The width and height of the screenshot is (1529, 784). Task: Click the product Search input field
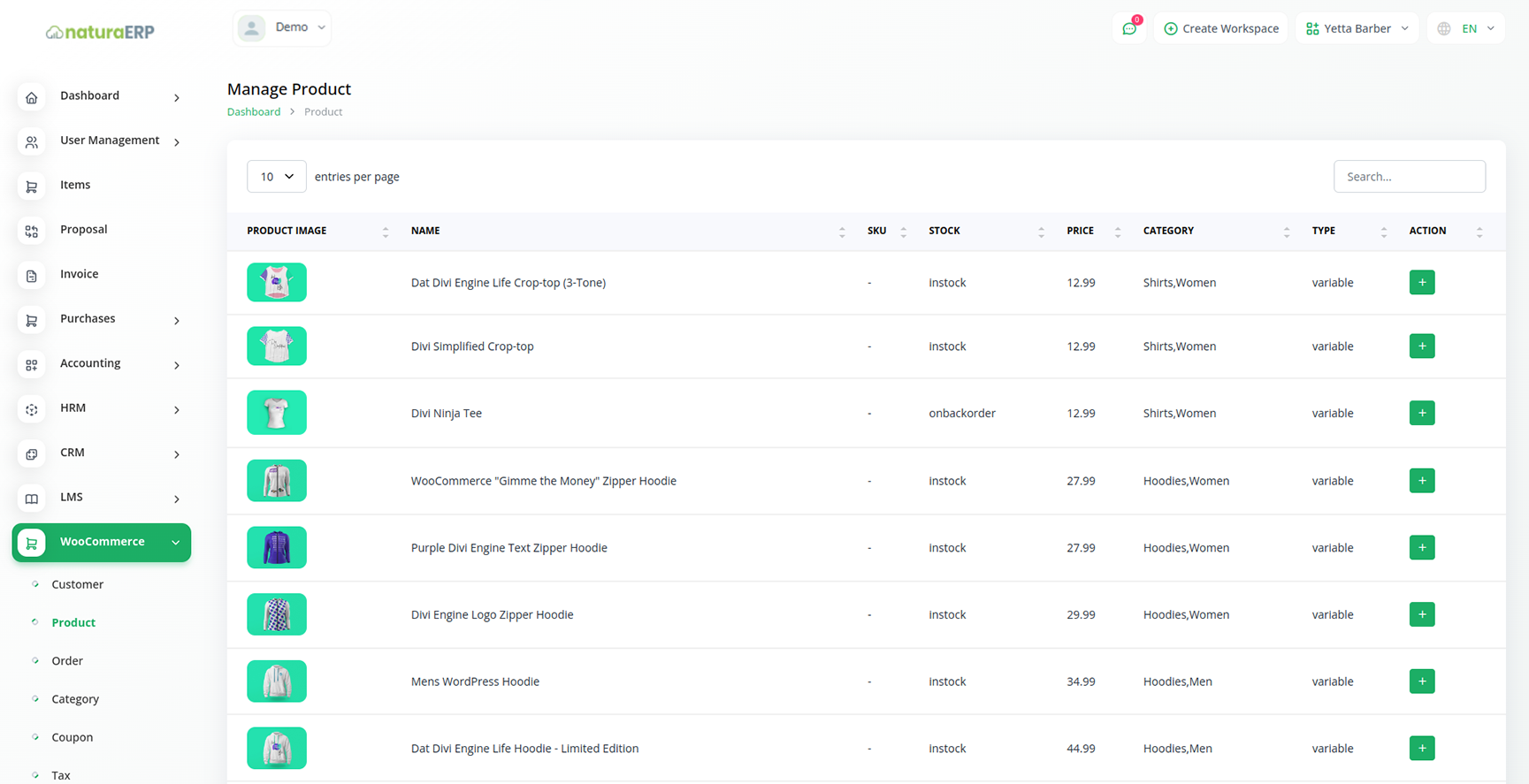(1410, 177)
